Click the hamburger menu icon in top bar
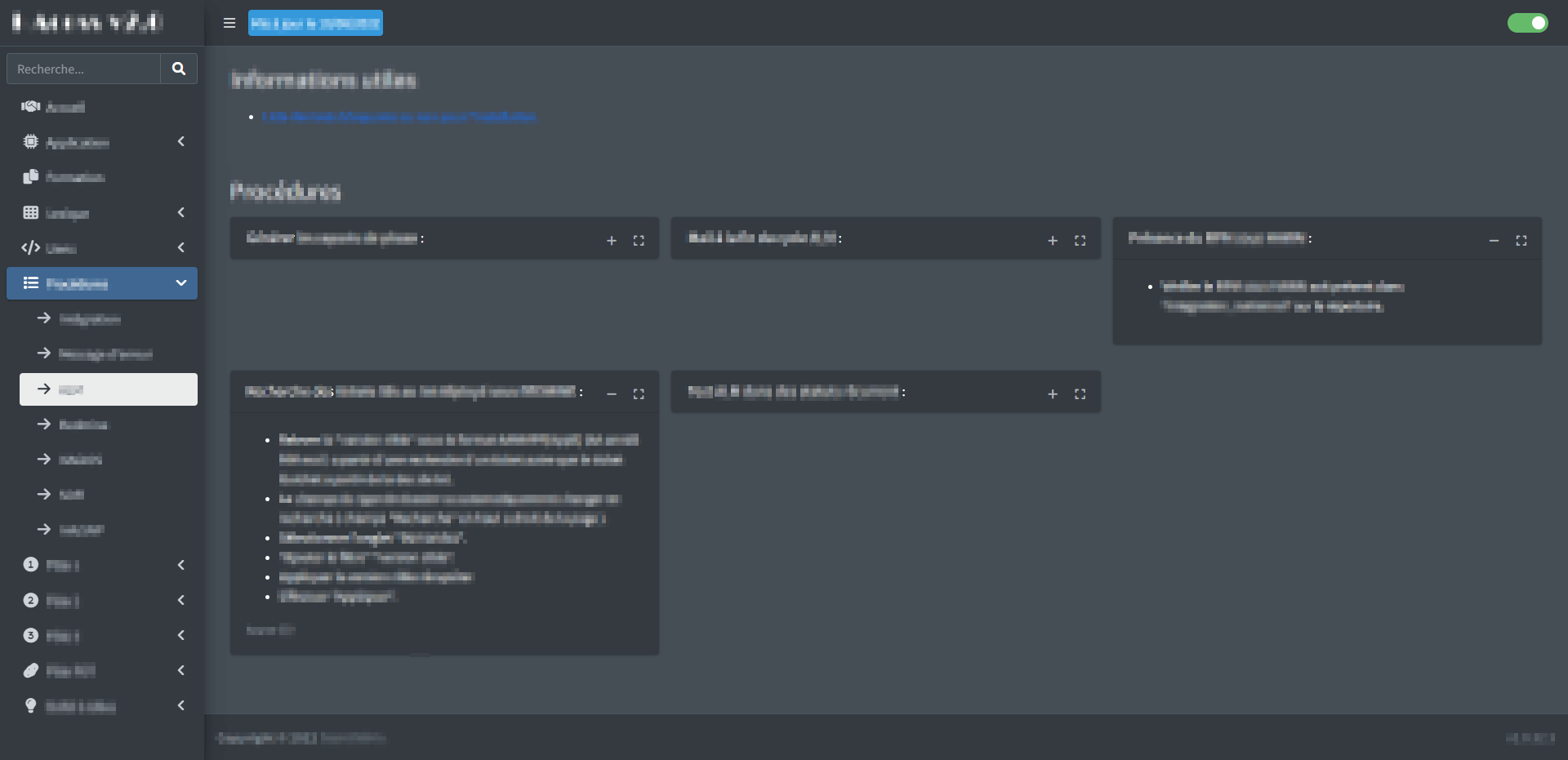The image size is (1568, 760). pyautogui.click(x=229, y=23)
